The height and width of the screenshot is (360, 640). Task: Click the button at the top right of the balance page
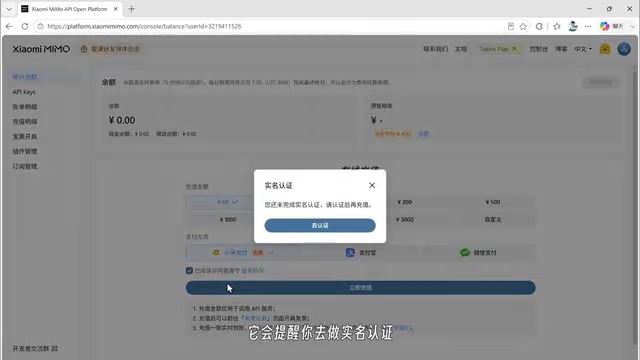tap(600, 82)
